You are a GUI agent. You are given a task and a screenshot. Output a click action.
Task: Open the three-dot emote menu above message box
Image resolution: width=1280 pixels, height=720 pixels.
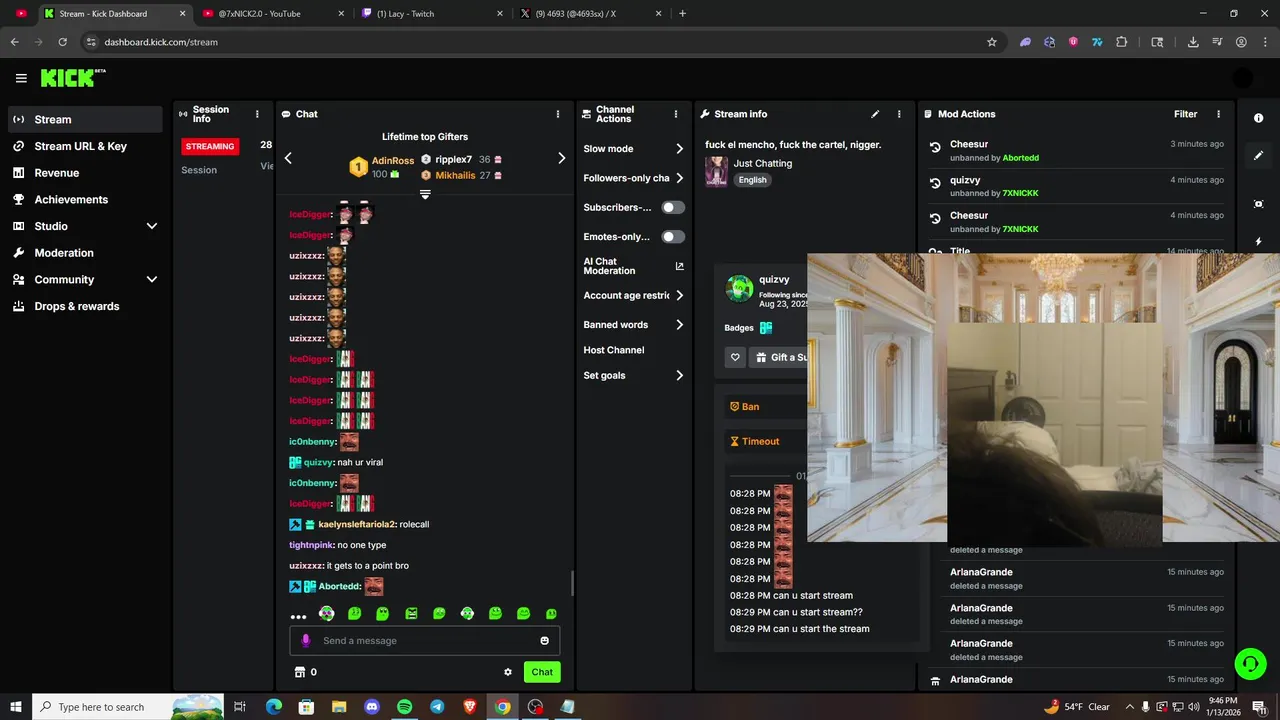tap(298, 615)
